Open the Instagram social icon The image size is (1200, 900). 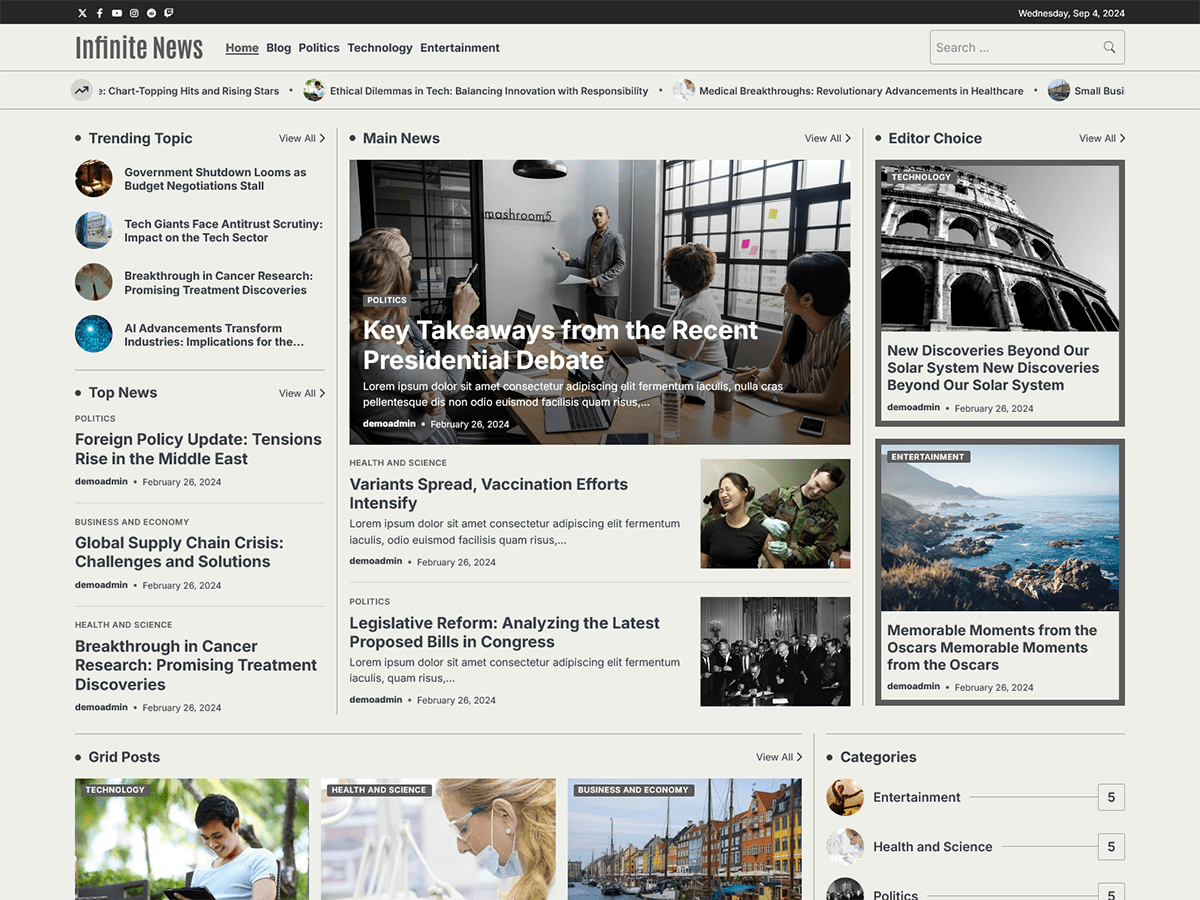134,12
